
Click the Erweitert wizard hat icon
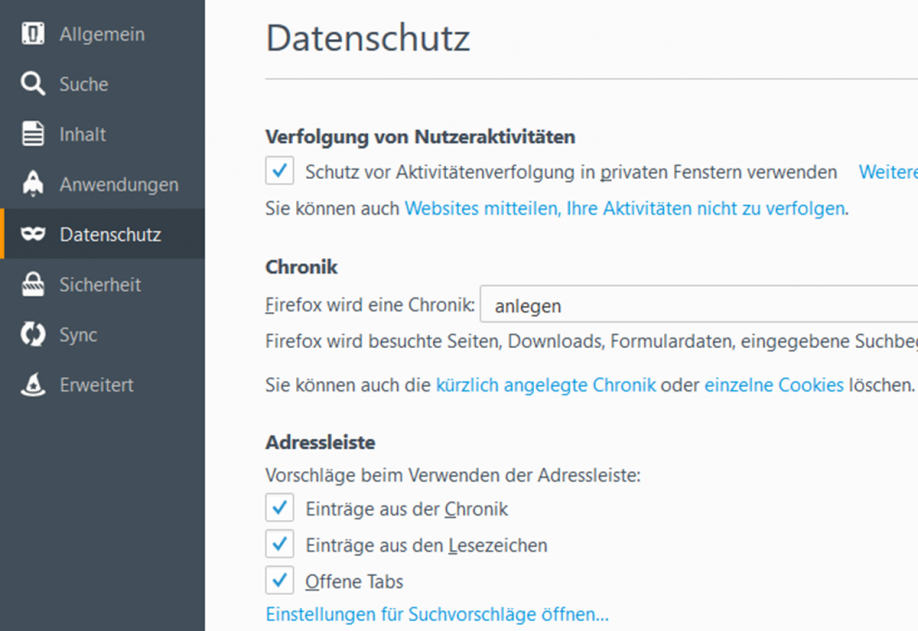point(33,385)
